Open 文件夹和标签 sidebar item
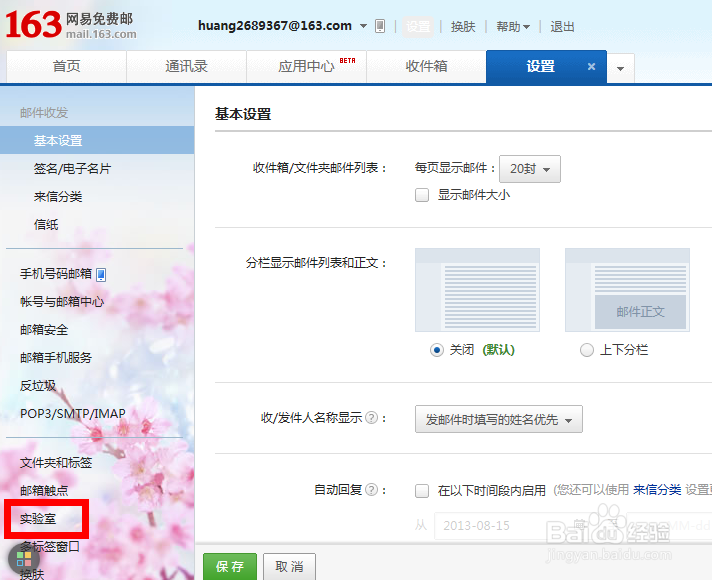The width and height of the screenshot is (712, 580). (x=56, y=463)
